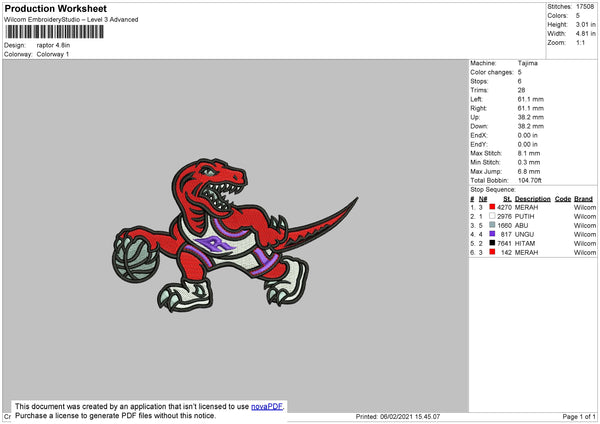
Task: Click the Brand column header
Action: (583, 199)
